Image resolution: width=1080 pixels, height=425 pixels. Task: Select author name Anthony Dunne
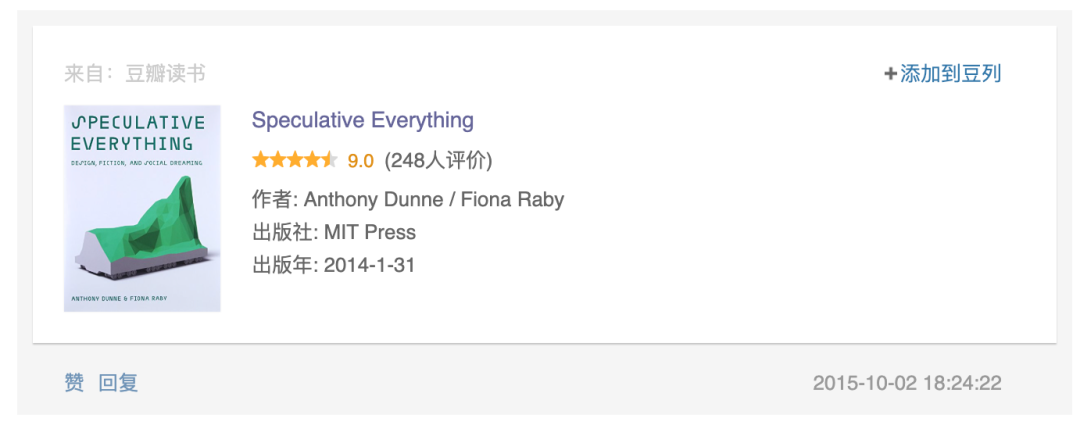click(372, 200)
